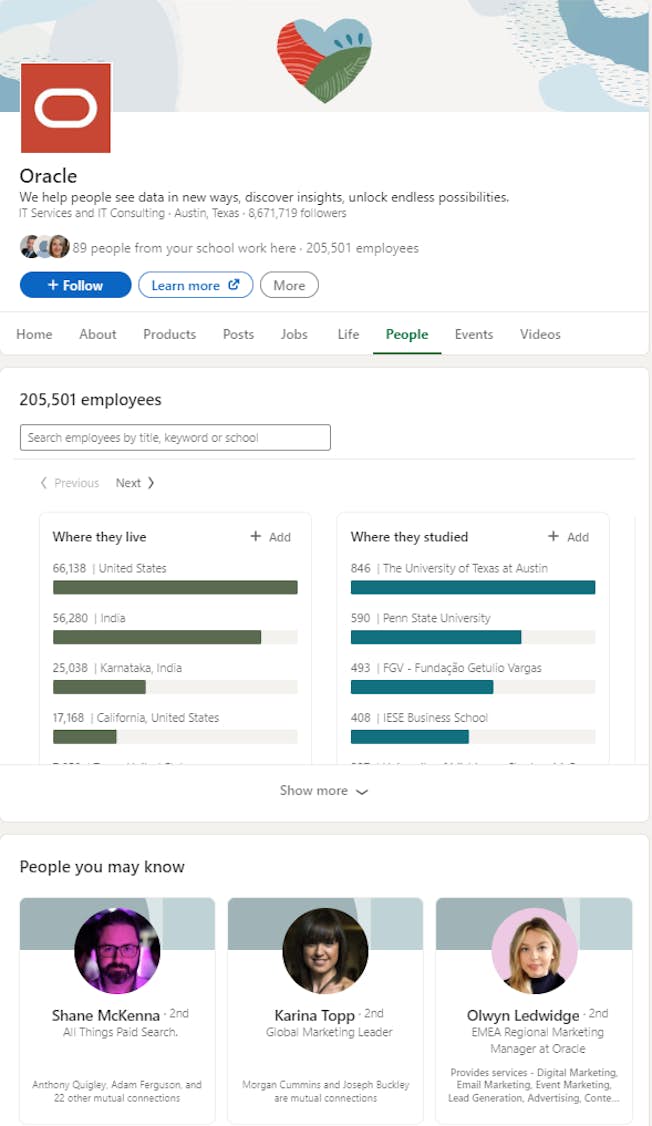Select the People tab
This screenshot has width=652, height=1126.
tap(407, 334)
